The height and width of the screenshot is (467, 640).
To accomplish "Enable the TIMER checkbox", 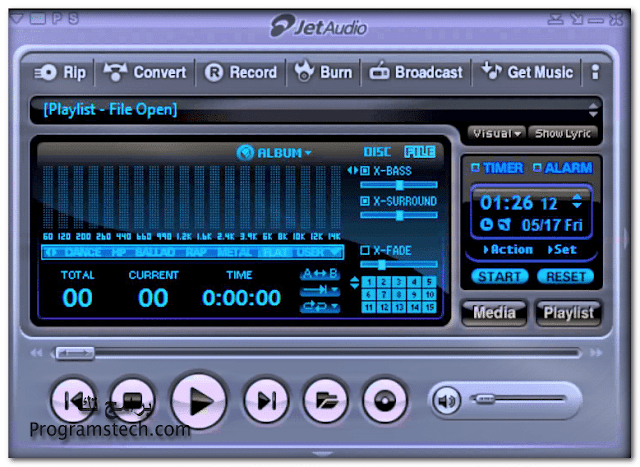I will (x=476, y=167).
